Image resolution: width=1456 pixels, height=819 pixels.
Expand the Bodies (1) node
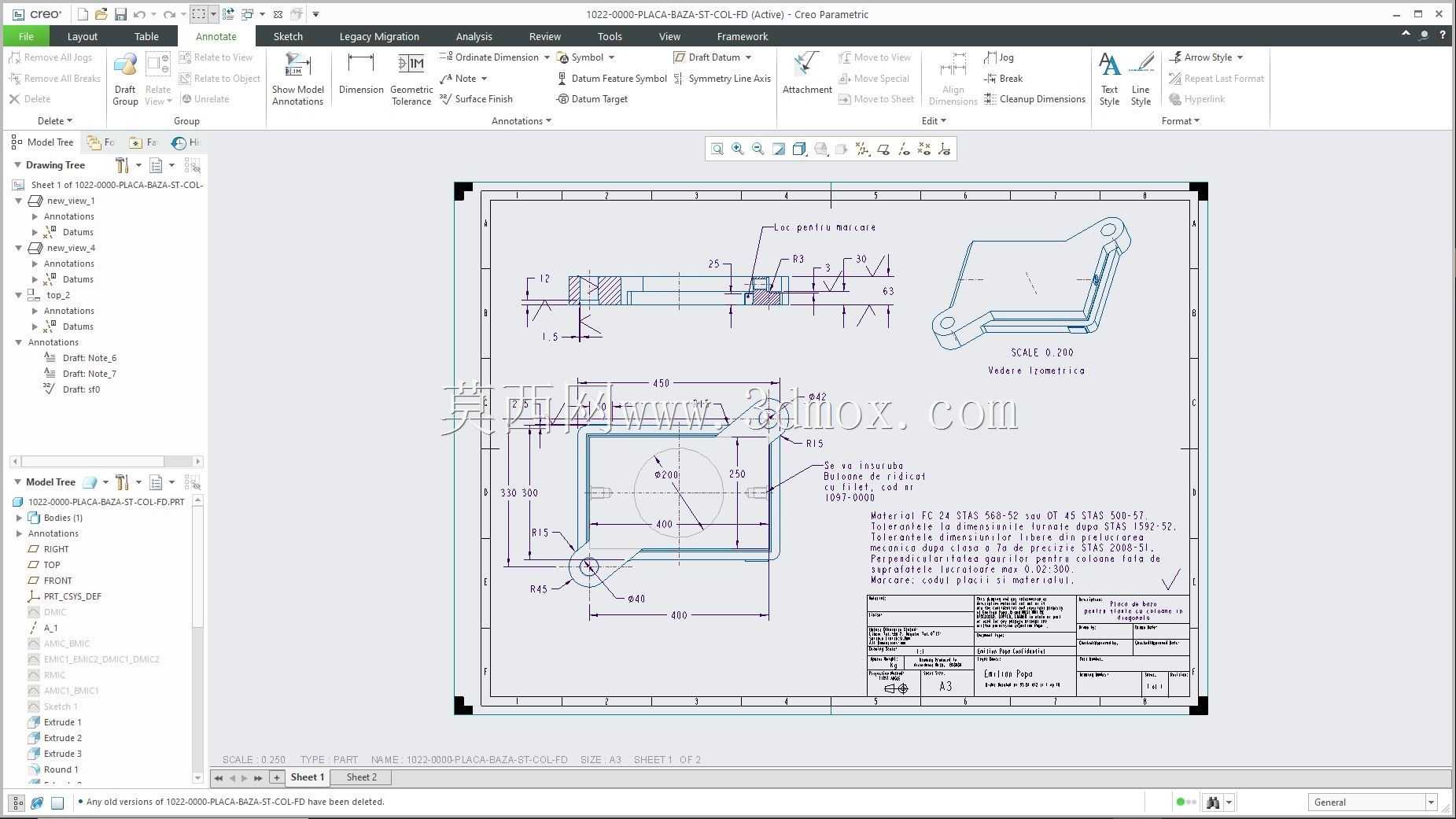point(19,518)
